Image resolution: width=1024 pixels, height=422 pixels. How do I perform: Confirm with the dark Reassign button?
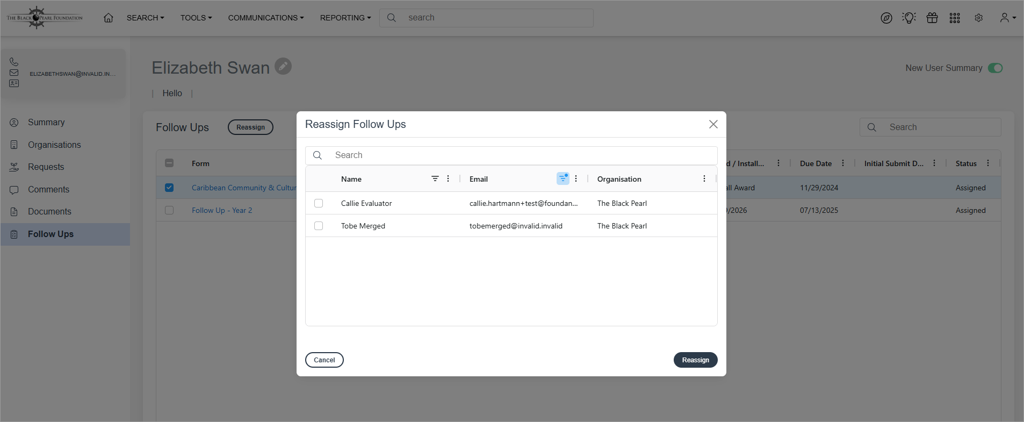coord(696,360)
